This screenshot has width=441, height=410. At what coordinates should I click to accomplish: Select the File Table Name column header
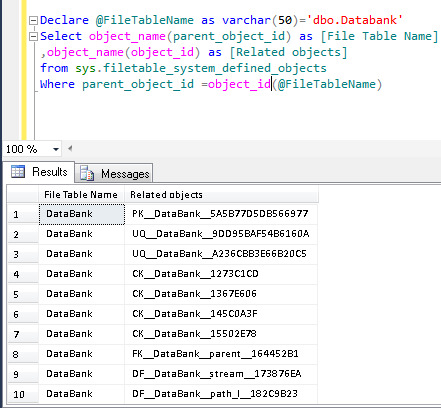click(x=81, y=195)
